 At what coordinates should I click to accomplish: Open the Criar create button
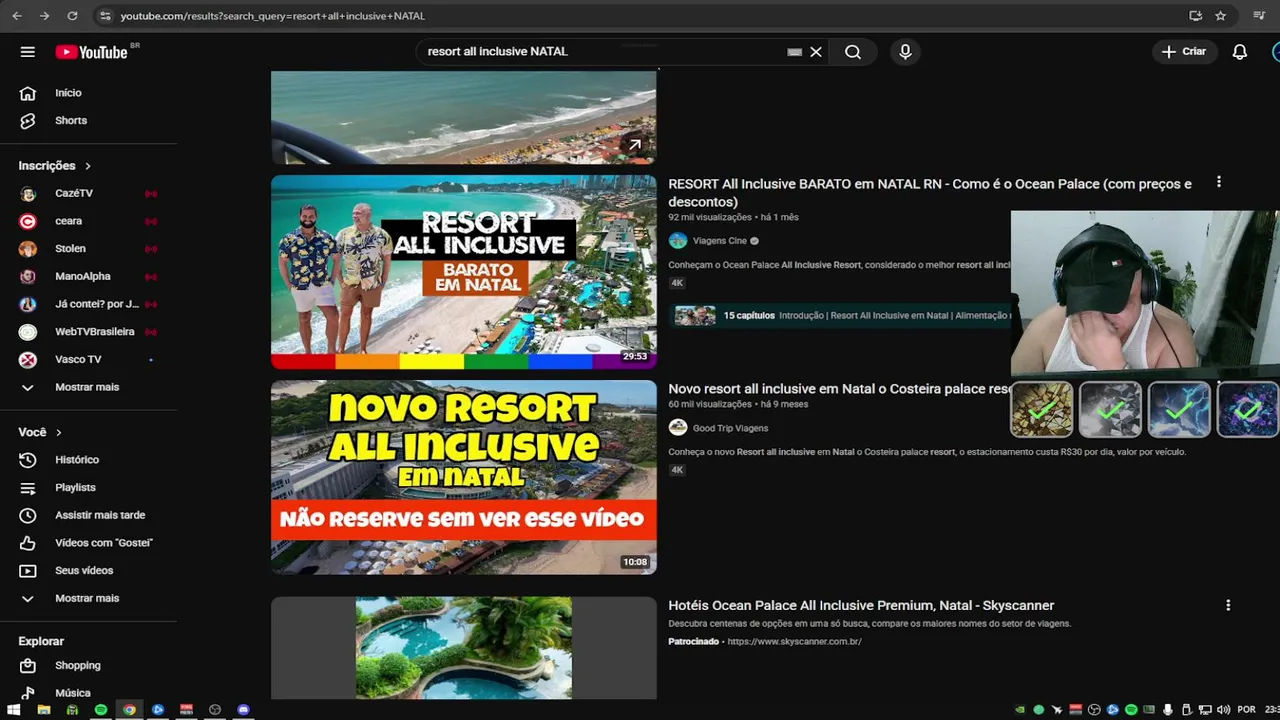[1185, 52]
